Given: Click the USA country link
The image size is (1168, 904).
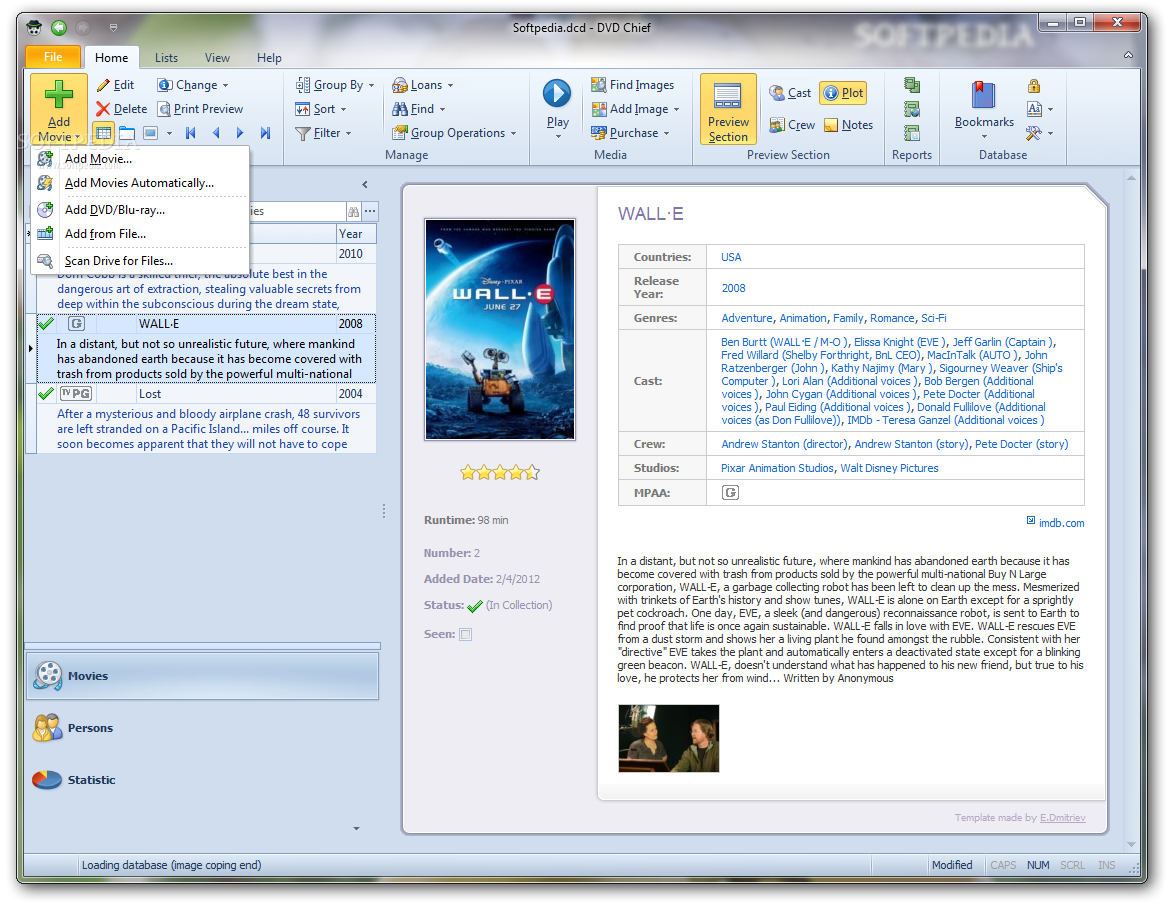Looking at the screenshot, I should [x=731, y=258].
